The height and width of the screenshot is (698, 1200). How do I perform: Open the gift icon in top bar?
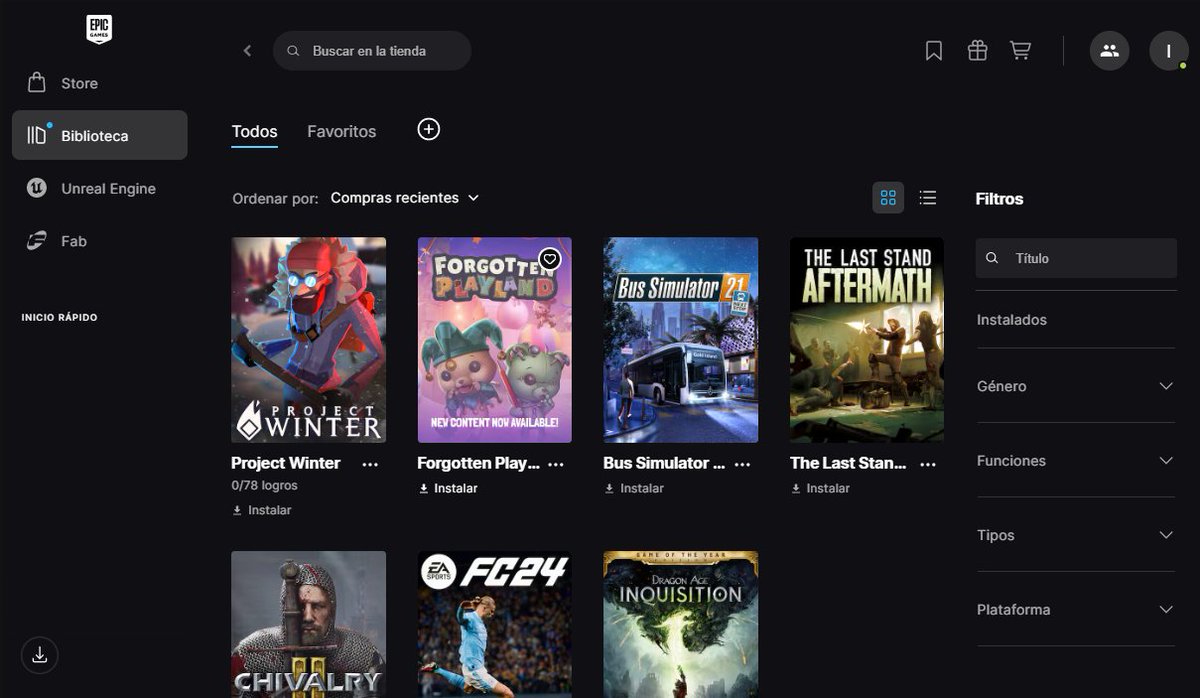point(977,50)
